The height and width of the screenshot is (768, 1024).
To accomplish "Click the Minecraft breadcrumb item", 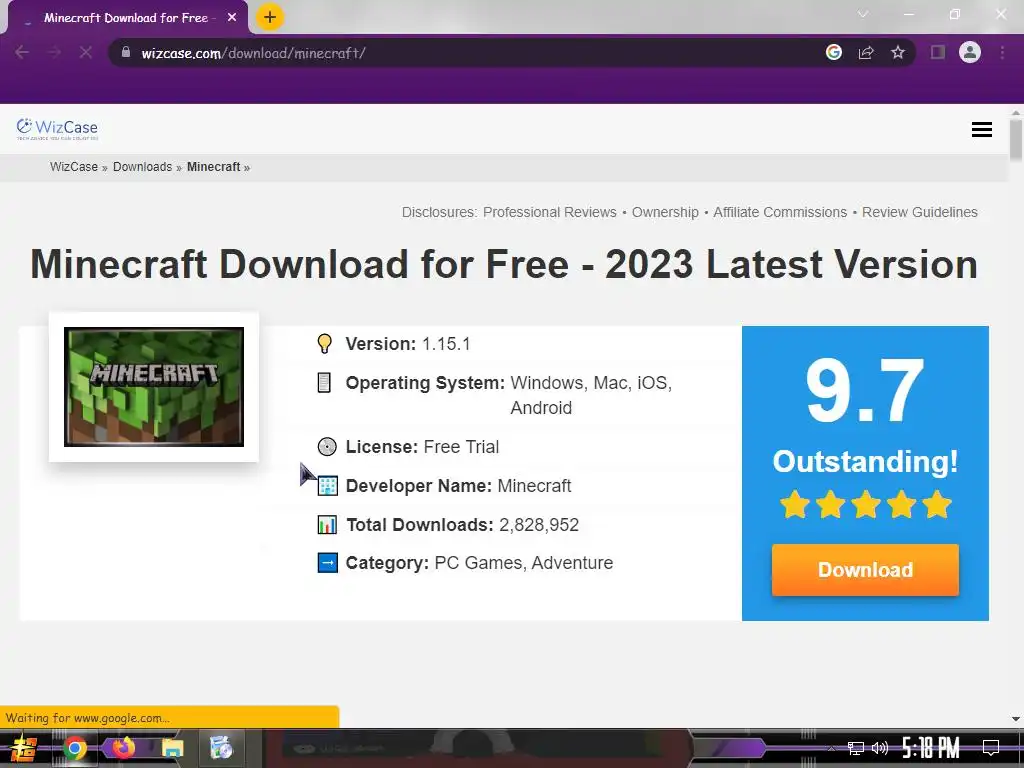I will tap(214, 167).
